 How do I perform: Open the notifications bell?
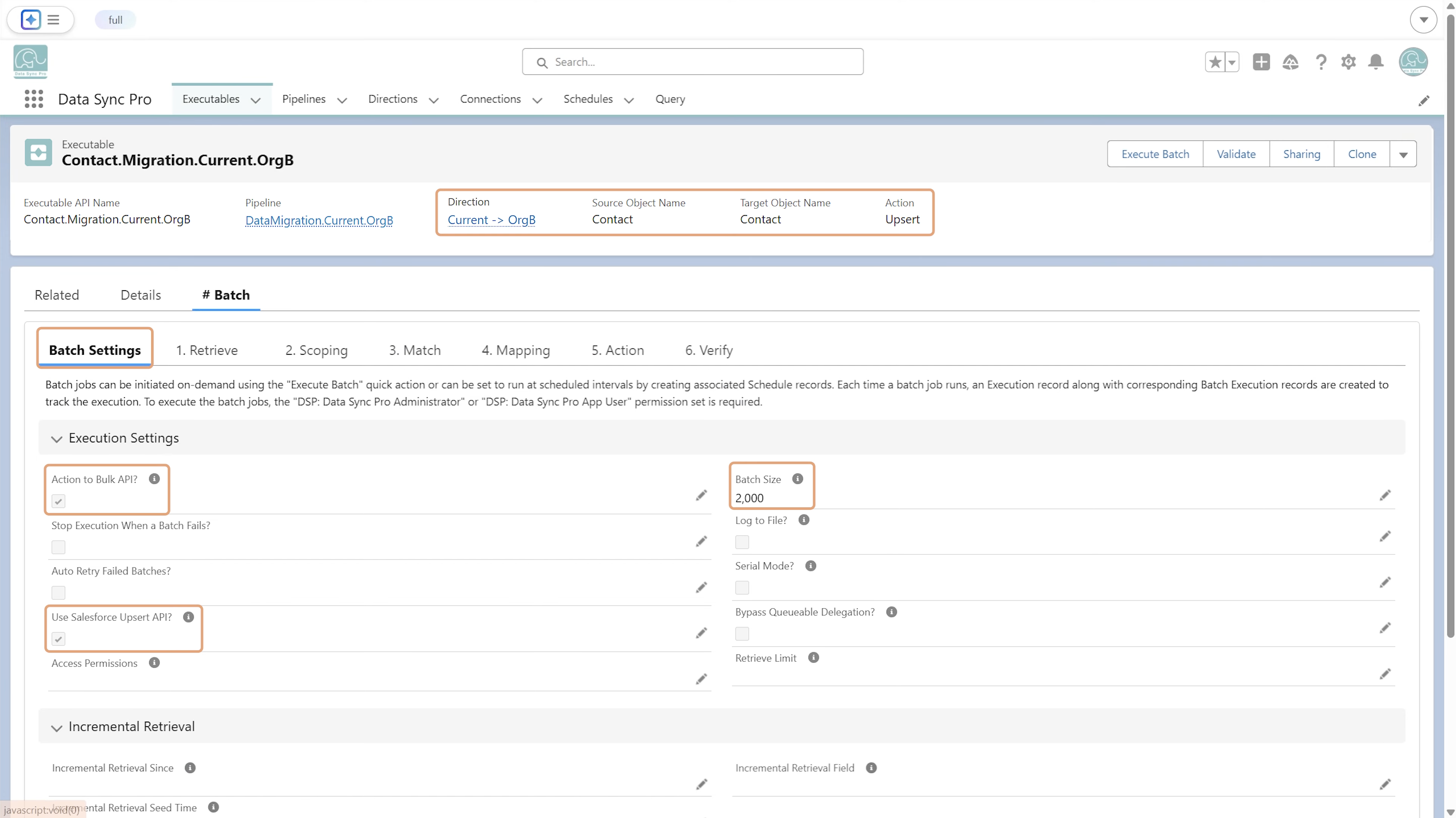click(1376, 61)
